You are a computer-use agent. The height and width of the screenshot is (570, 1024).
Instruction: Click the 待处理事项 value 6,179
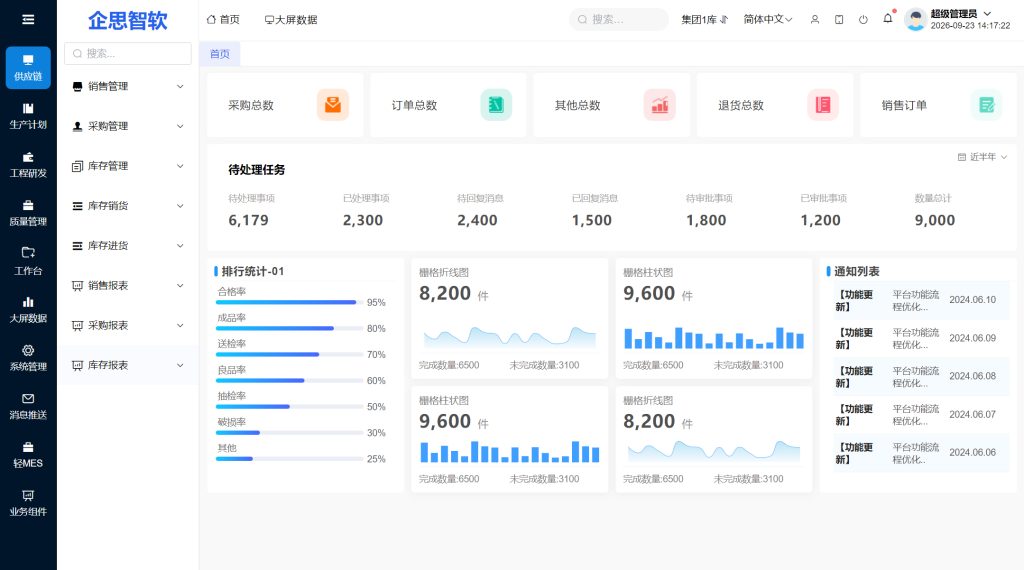[x=248, y=221]
